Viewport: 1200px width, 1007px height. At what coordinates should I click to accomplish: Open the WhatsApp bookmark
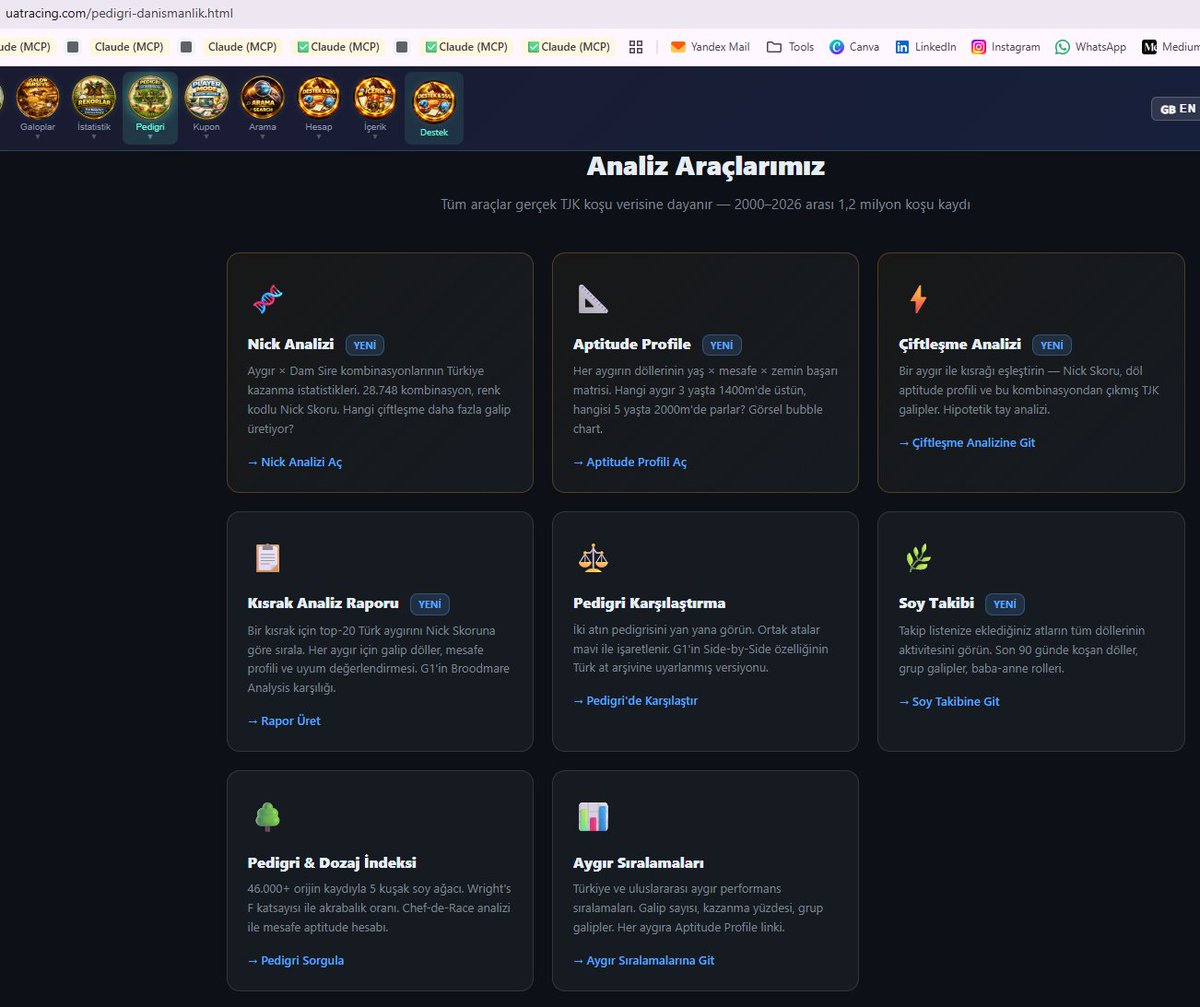tap(1091, 47)
